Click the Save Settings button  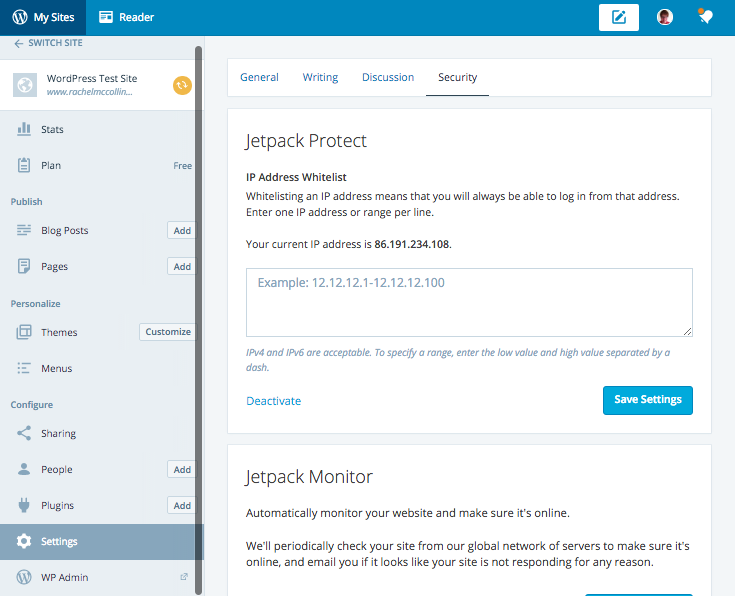[648, 400]
